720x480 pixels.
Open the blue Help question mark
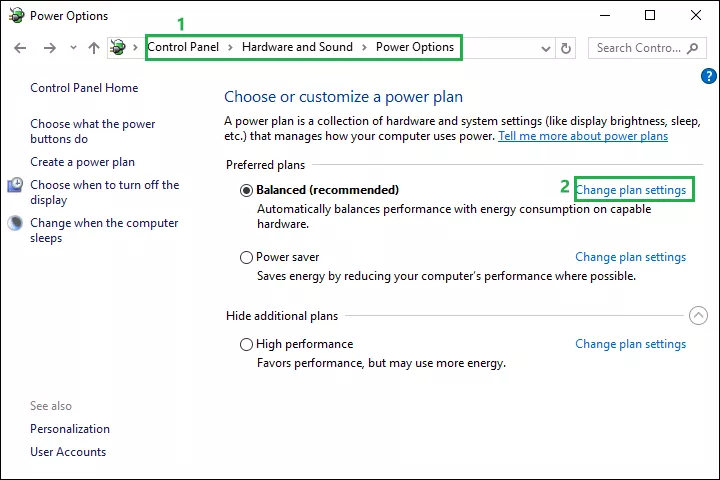[709, 76]
